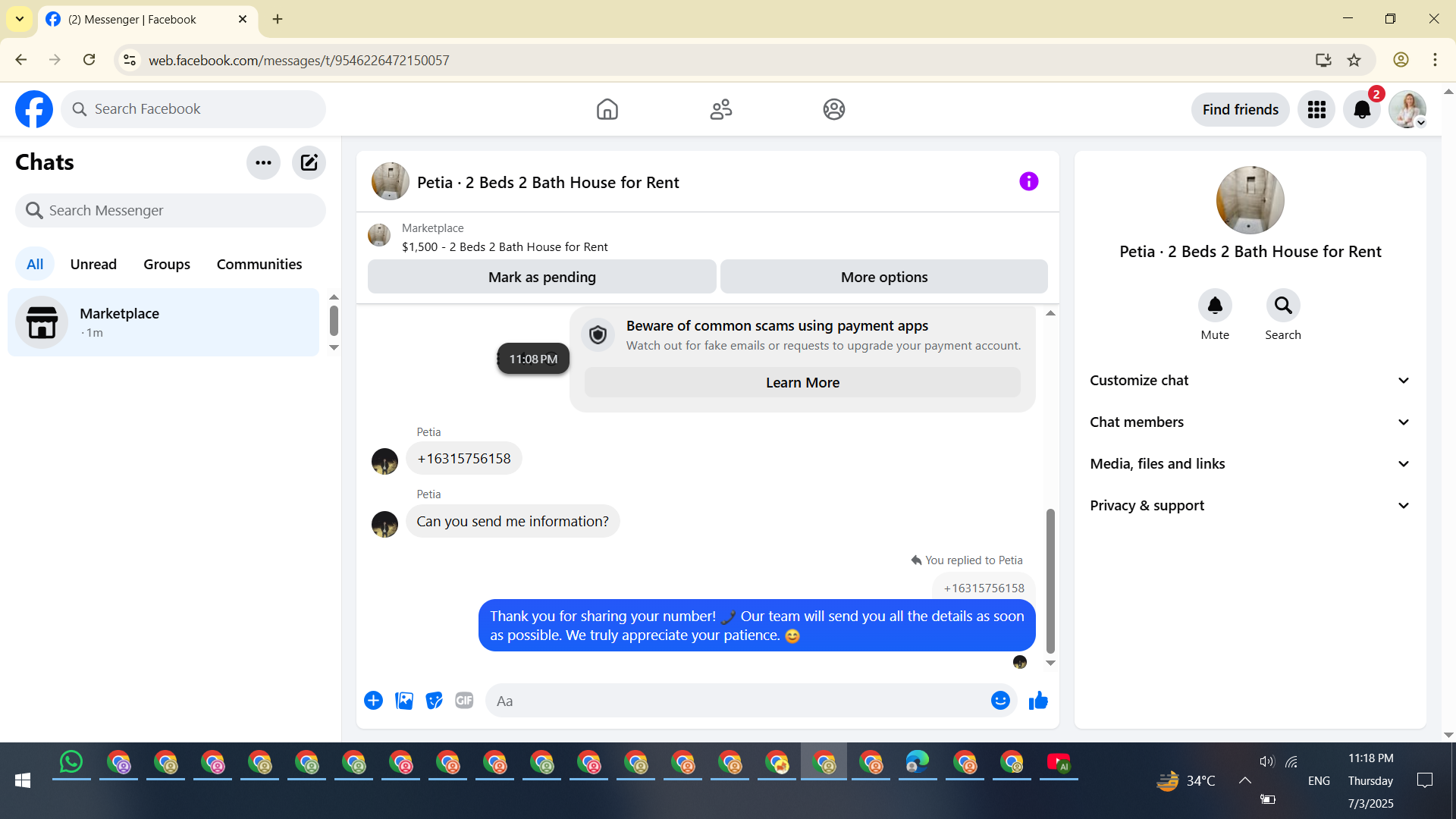Switch to the Unread chats tab

[93, 264]
